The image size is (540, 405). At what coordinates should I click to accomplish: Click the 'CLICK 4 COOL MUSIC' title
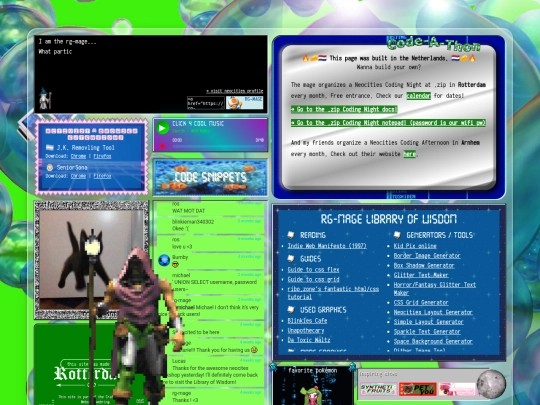[x=198, y=124]
